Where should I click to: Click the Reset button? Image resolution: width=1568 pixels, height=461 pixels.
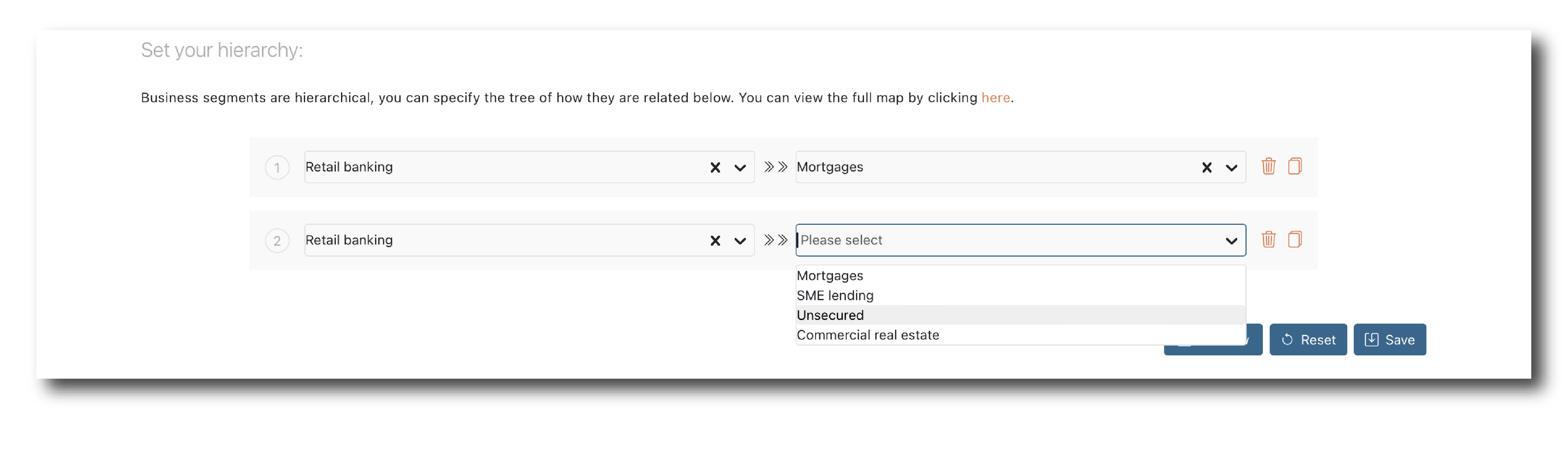coord(1308,340)
